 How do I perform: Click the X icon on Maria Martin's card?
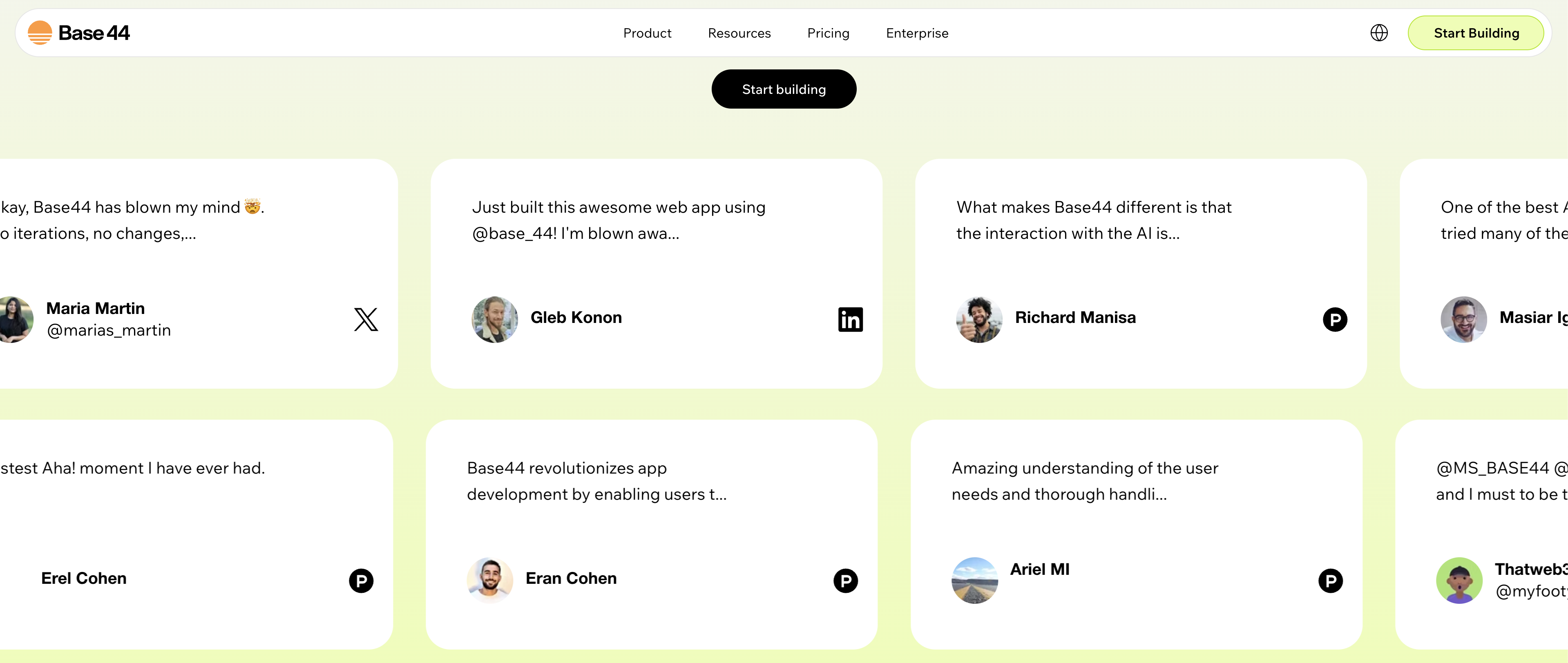click(x=366, y=319)
